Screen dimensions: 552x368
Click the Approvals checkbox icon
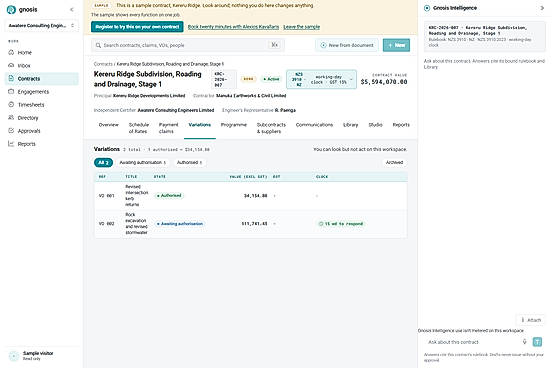coord(11,130)
